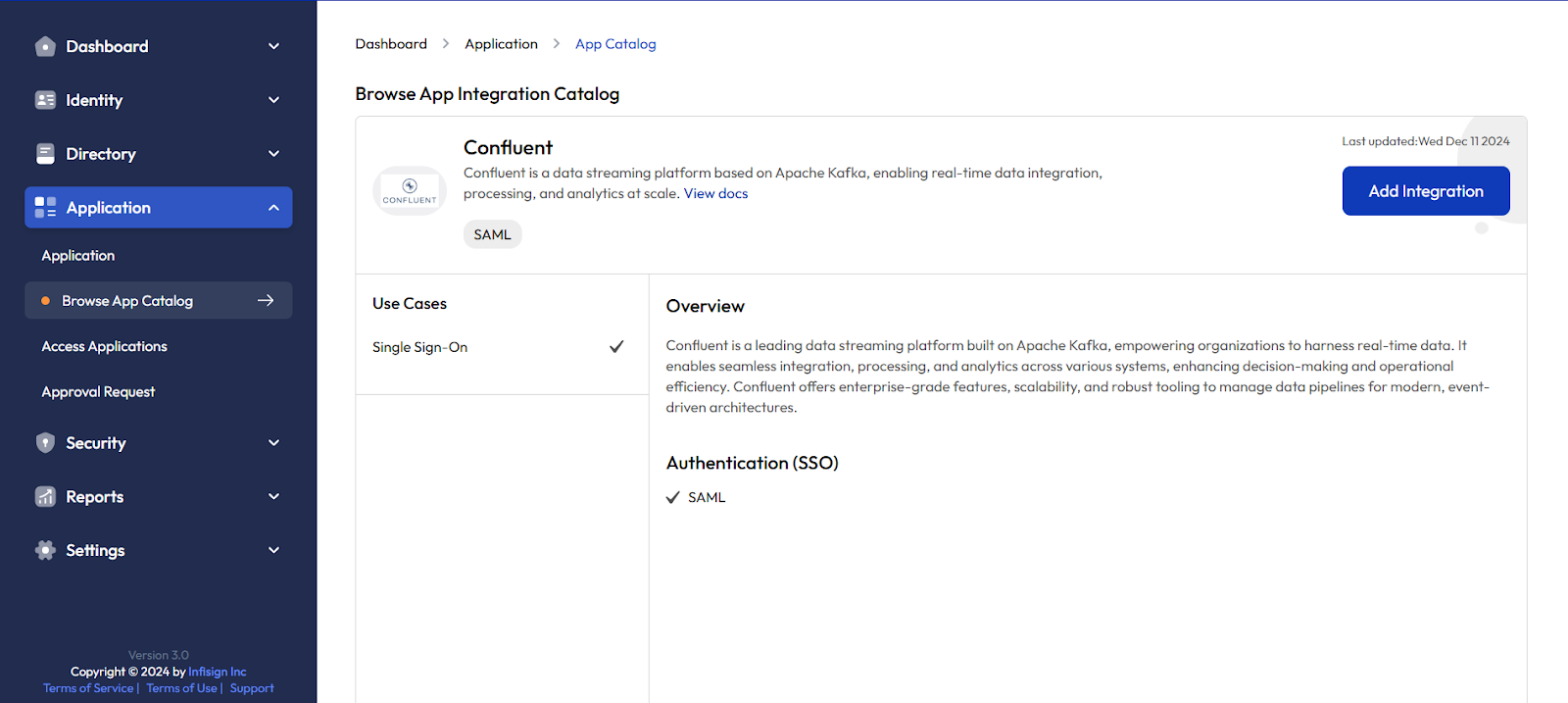Open the Infisign Inc link
1568x703 pixels.
pyautogui.click(x=218, y=672)
